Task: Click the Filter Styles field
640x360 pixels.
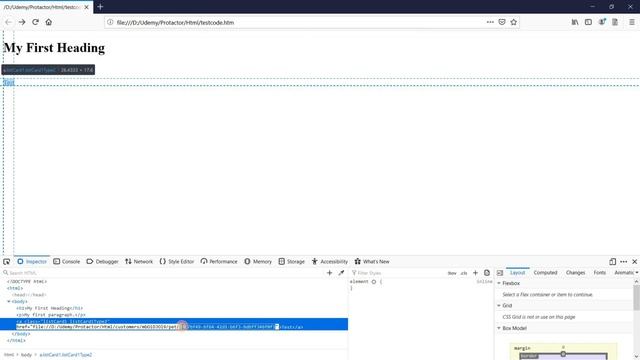Action: tap(398, 273)
